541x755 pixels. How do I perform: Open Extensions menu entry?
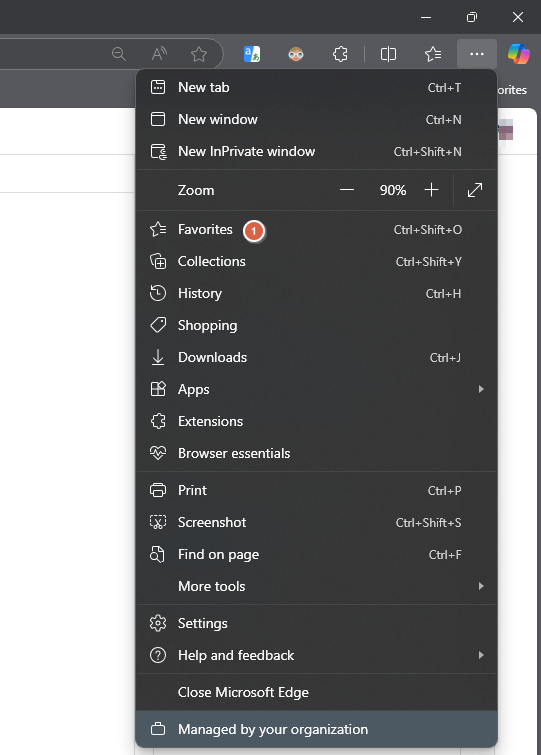tap(317, 421)
